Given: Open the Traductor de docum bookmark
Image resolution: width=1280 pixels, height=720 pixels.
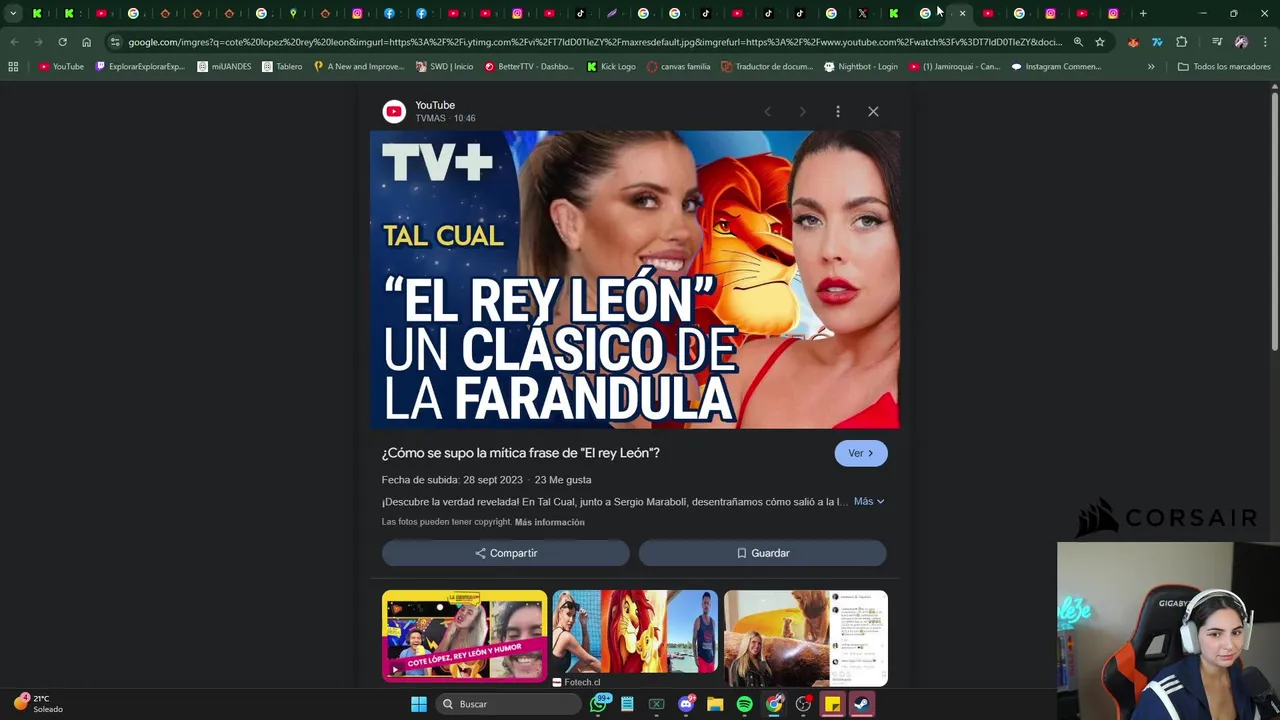Looking at the screenshot, I should pyautogui.click(x=767, y=66).
